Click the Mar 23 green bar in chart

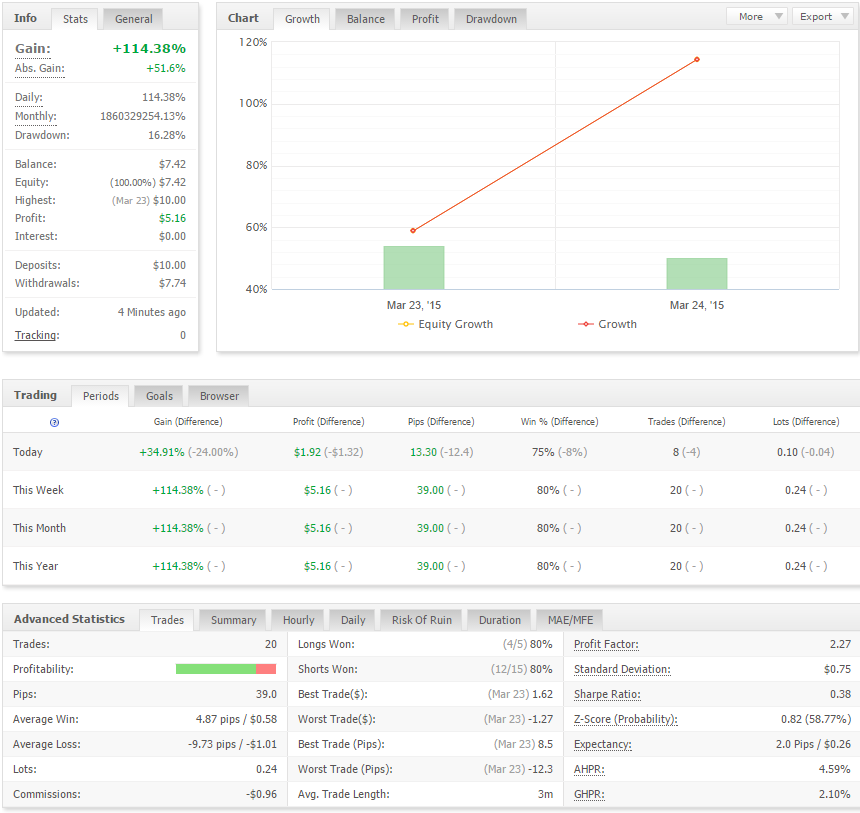coord(414,268)
